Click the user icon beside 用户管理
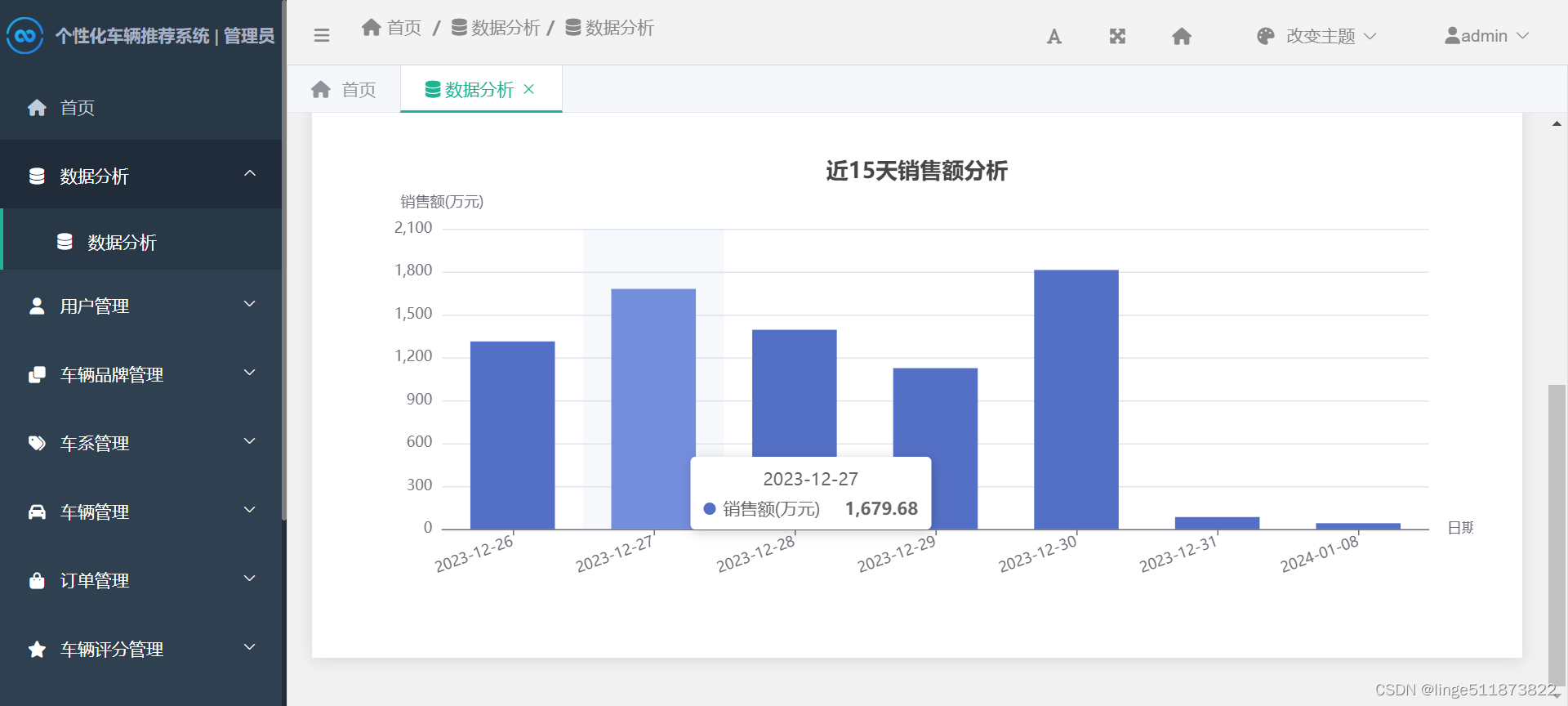This screenshot has width=1568, height=706. [x=37, y=306]
